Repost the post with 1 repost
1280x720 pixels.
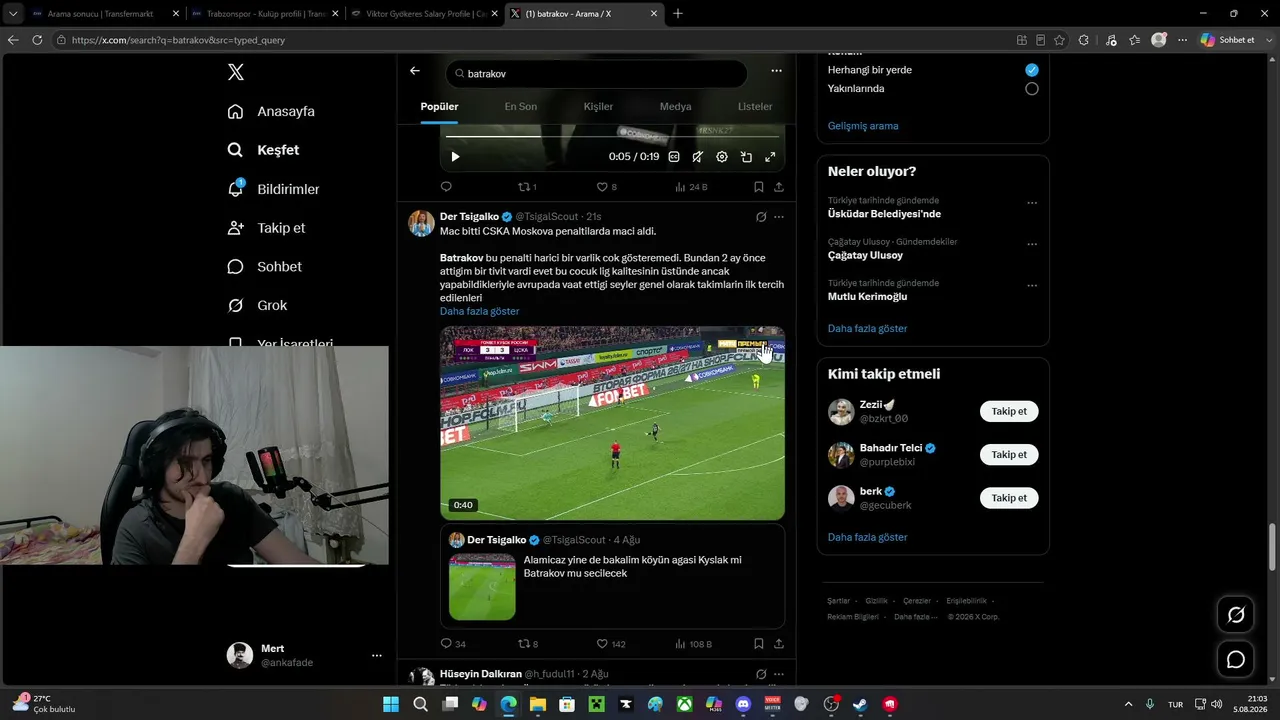(x=527, y=187)
